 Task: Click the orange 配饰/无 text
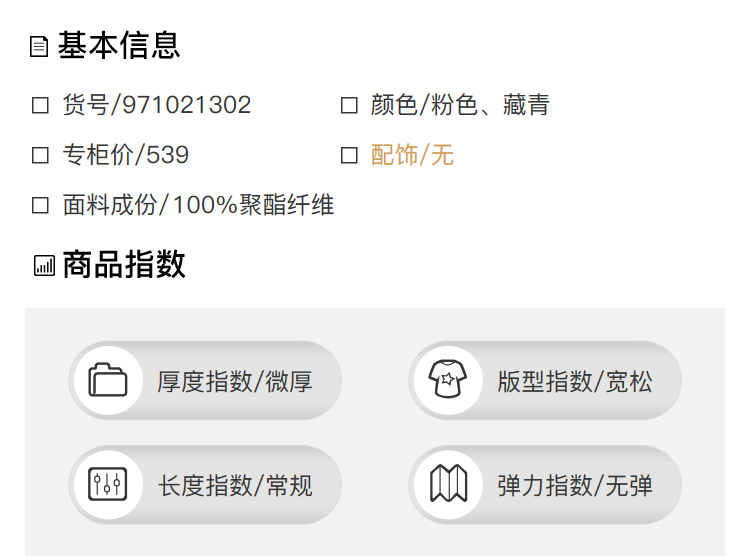point(412,156)
